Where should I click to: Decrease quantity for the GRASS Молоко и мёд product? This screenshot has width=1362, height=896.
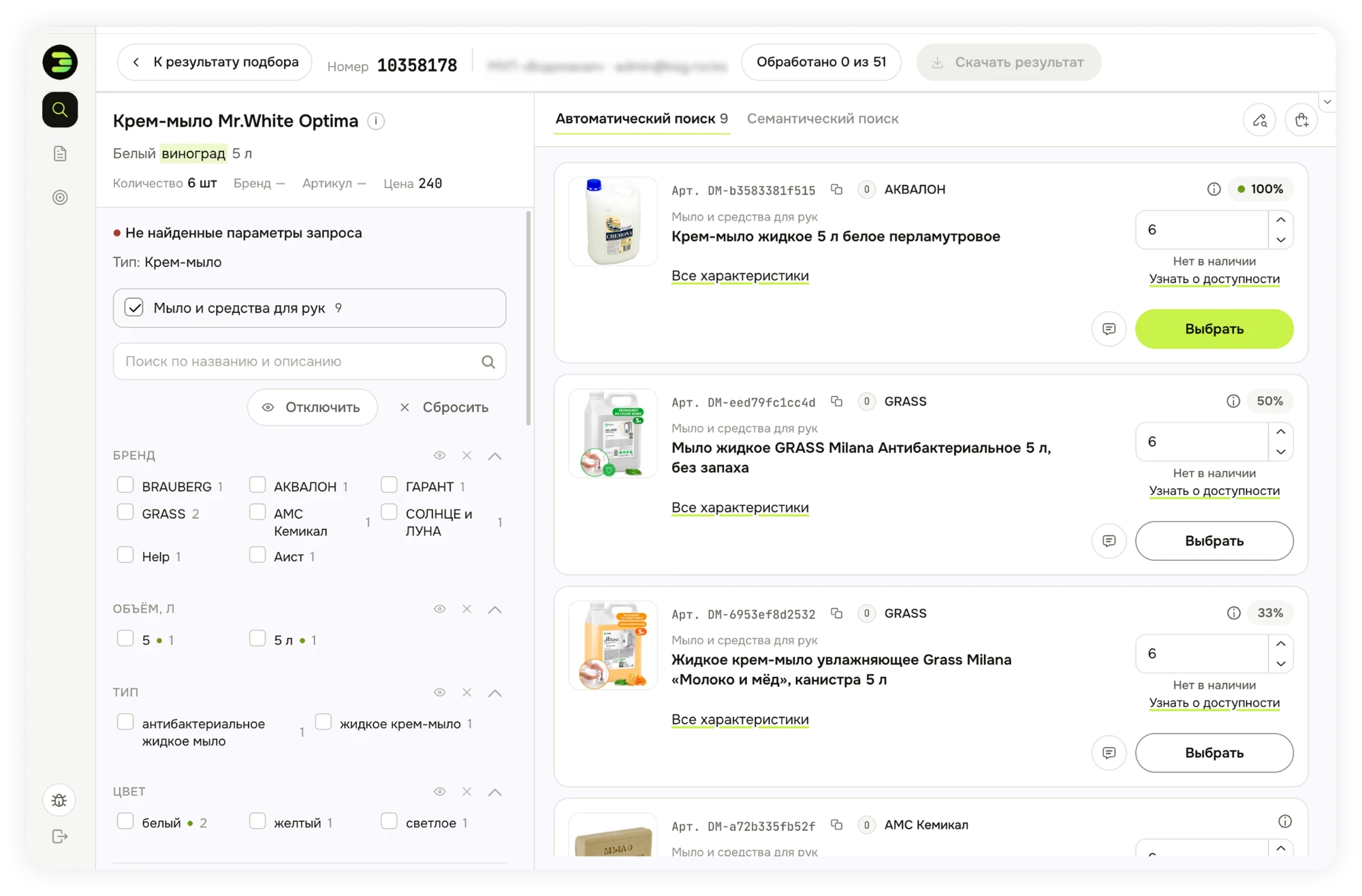click(x=1281, y=663)
